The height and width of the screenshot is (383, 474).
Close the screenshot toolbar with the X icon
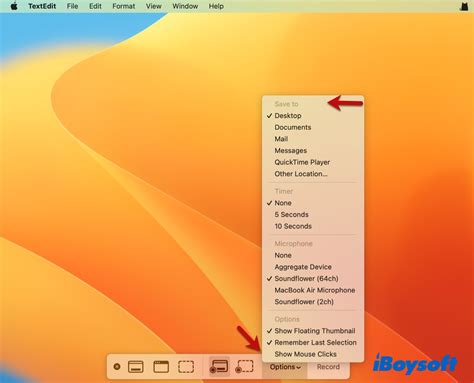point(117,367)
